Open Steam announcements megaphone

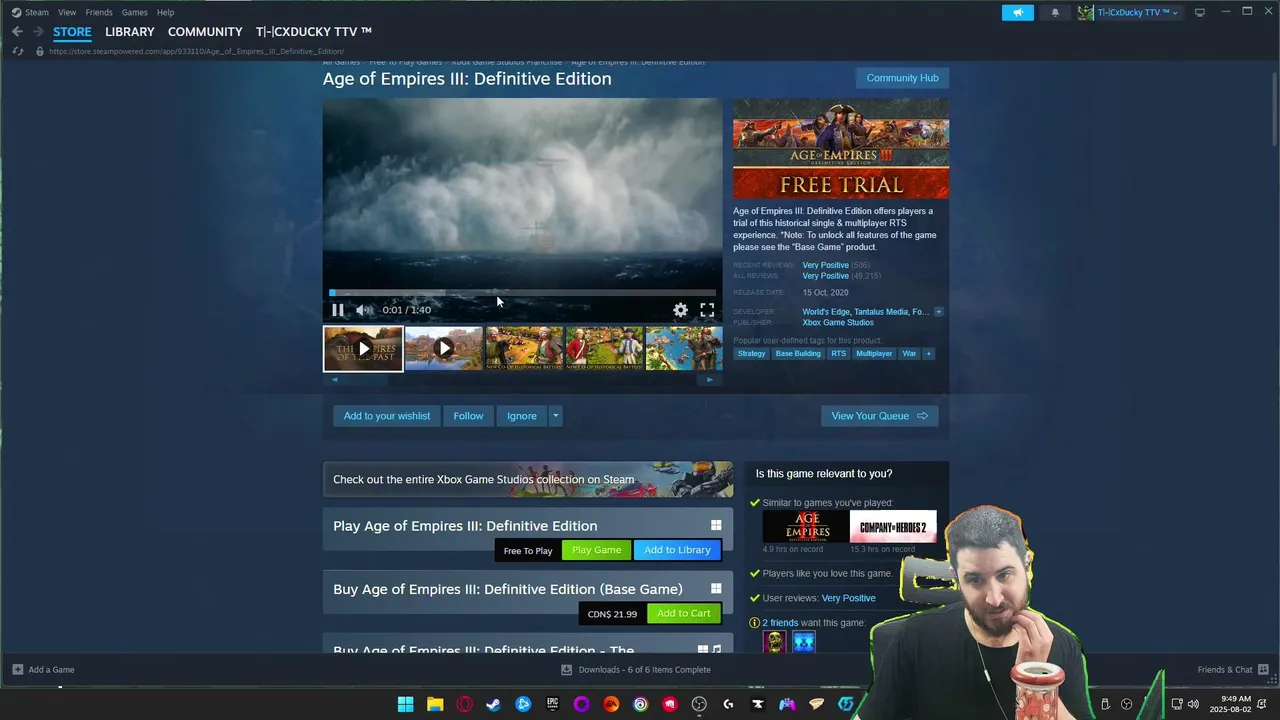click(x=1018, y=12)
